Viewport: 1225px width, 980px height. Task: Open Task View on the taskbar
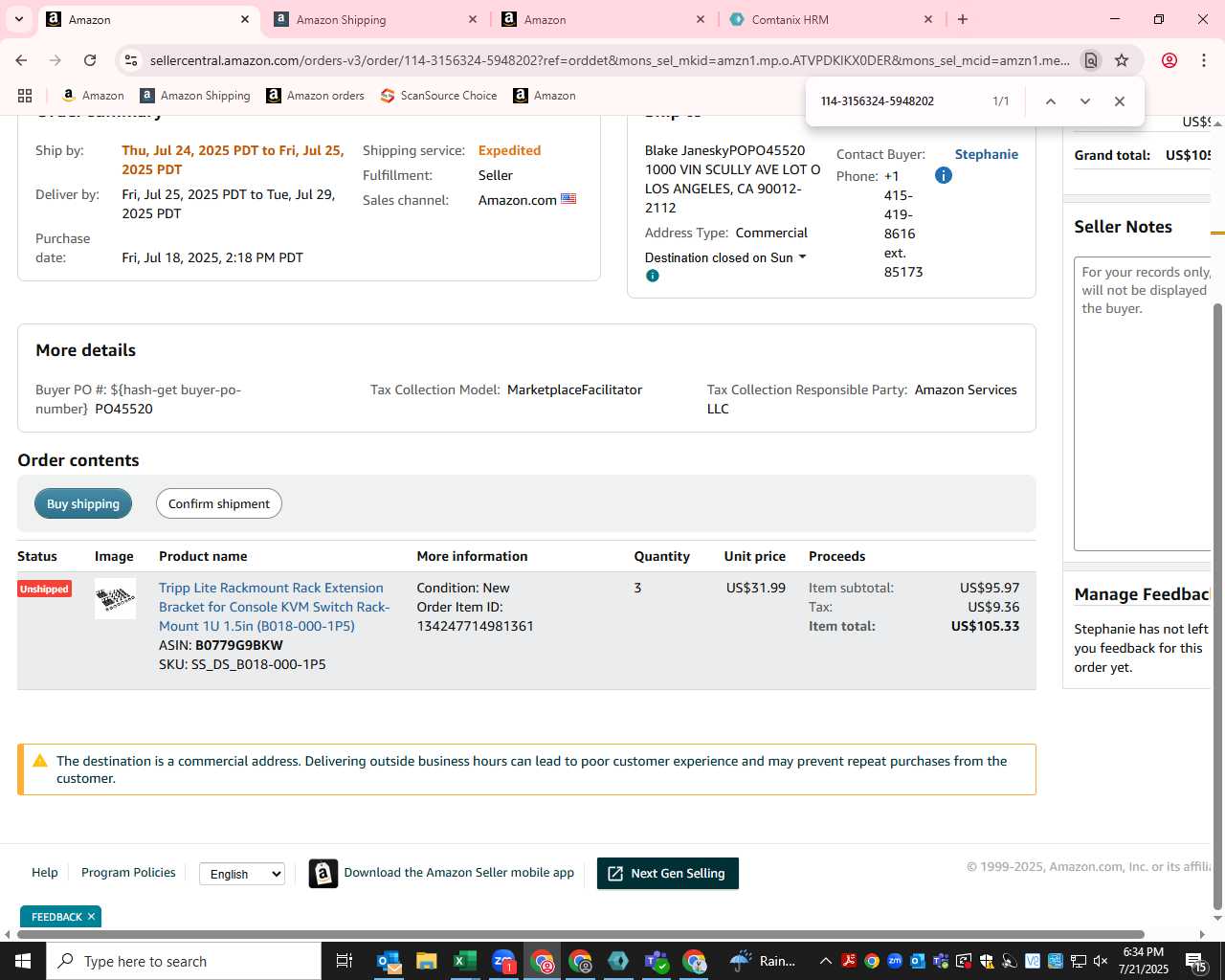[345, 961]
